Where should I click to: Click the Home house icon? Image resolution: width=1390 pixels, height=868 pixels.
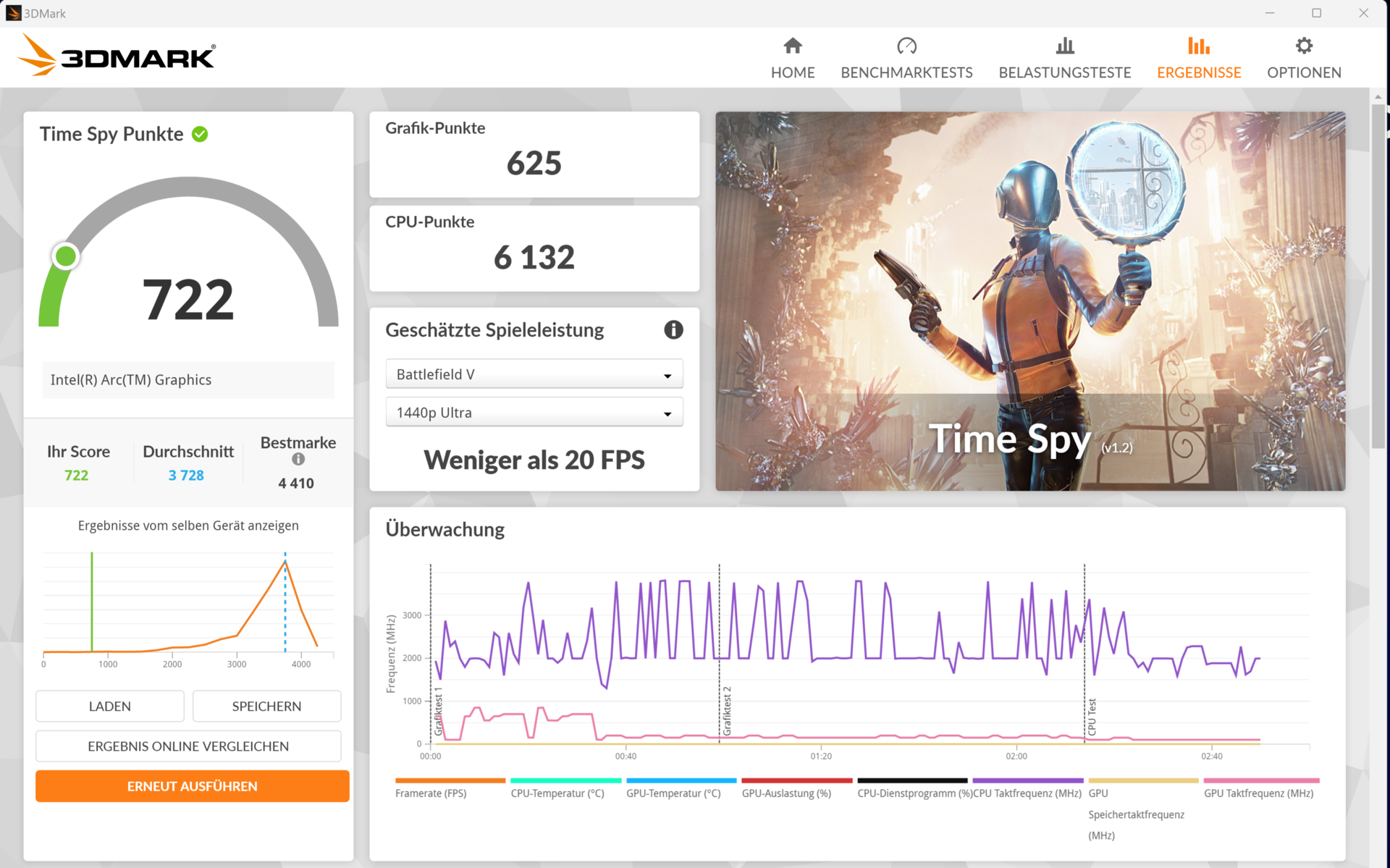(x=793, y=46)
